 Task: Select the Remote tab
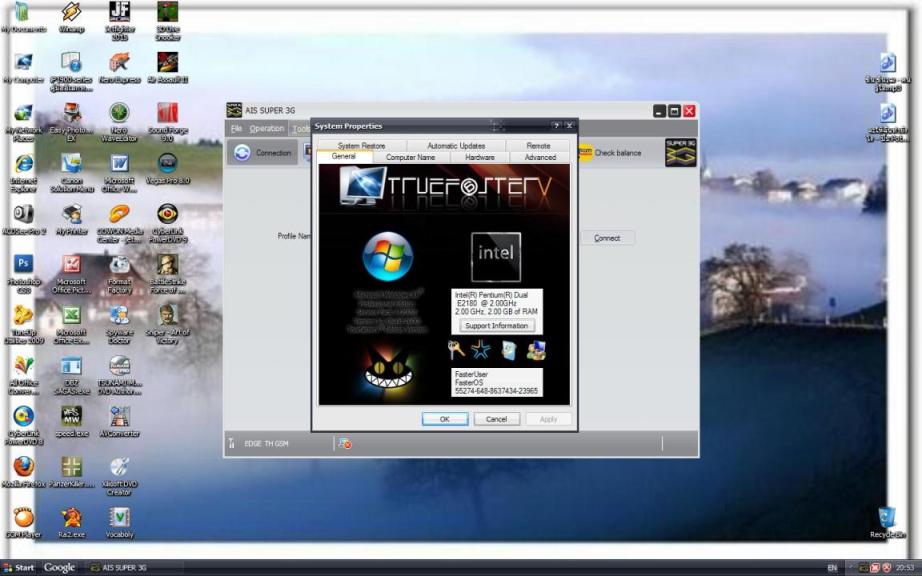pyautogui.click(x=538, y=145)
